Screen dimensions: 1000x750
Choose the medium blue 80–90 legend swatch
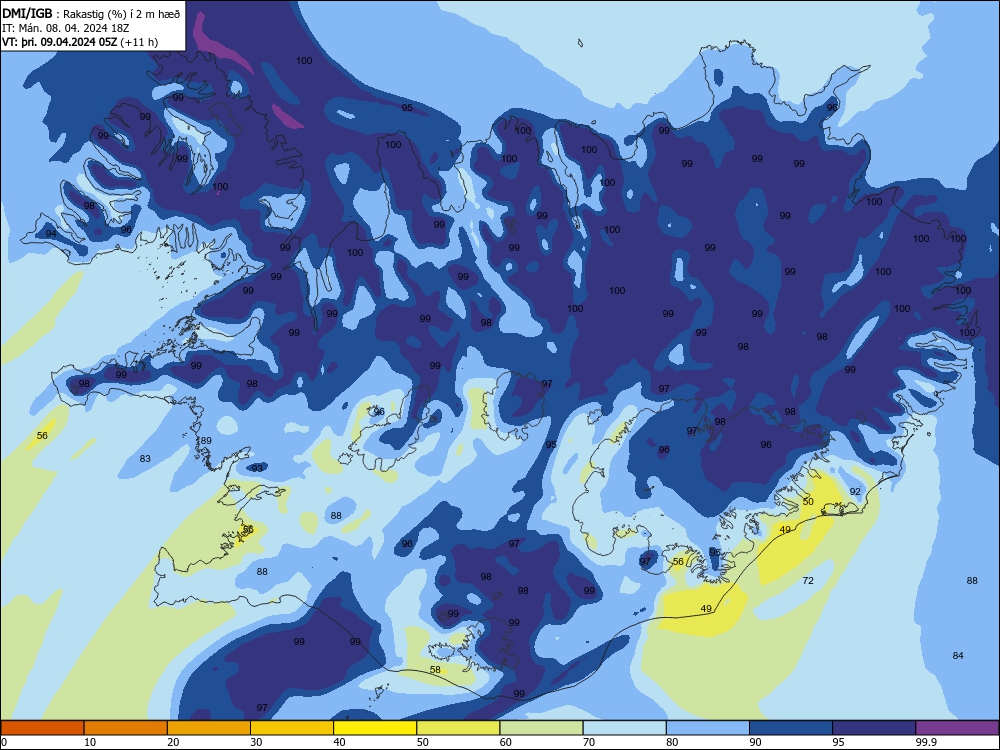708,728
